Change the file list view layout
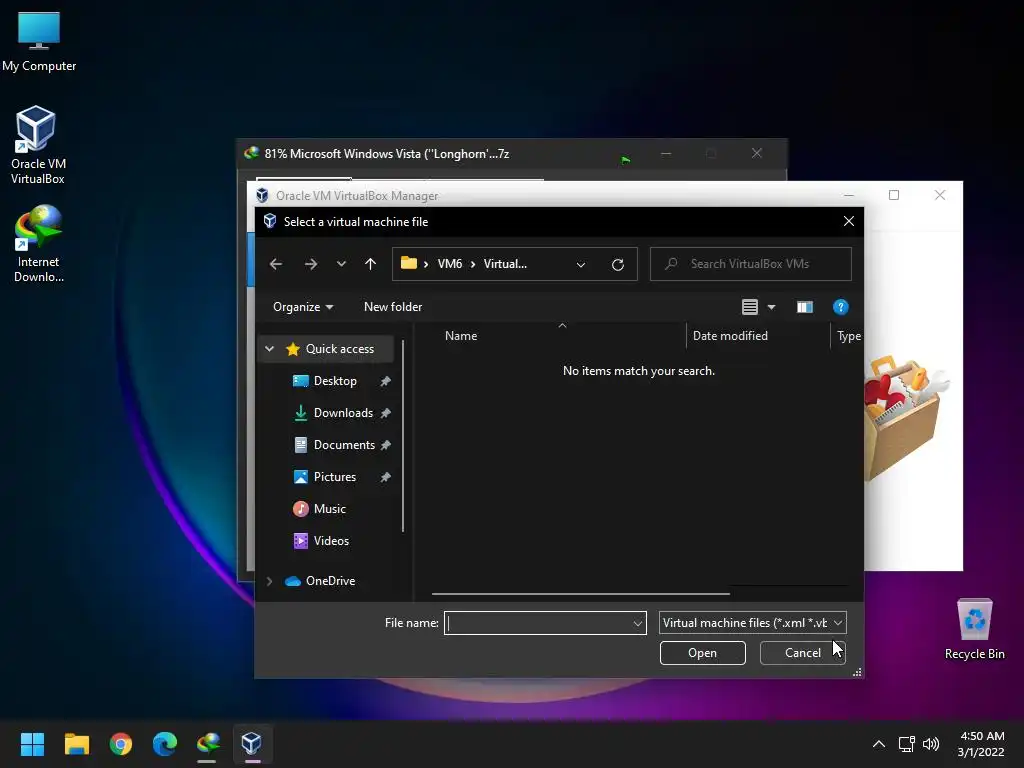 pos(750,307)
